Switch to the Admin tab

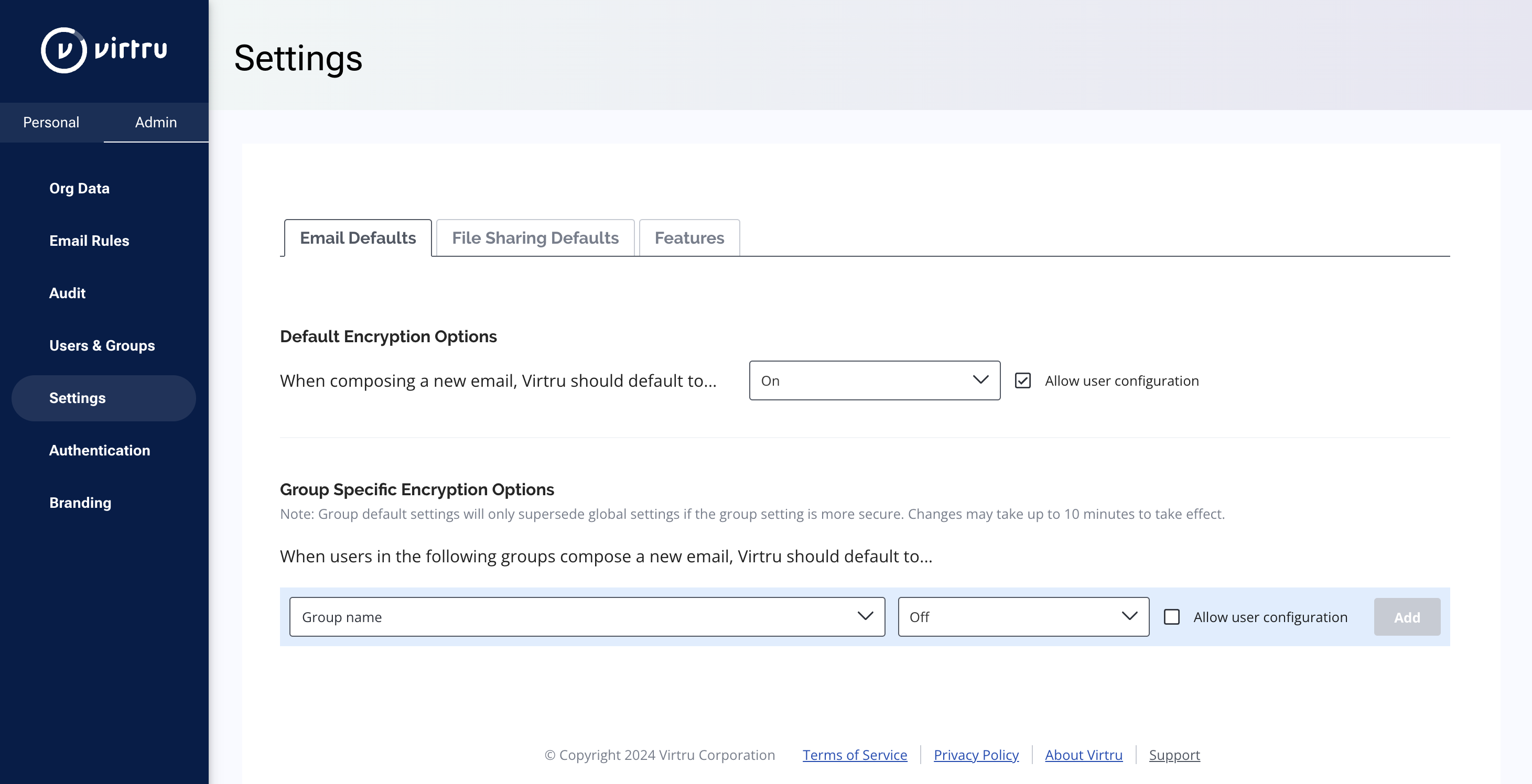point(156,123)
